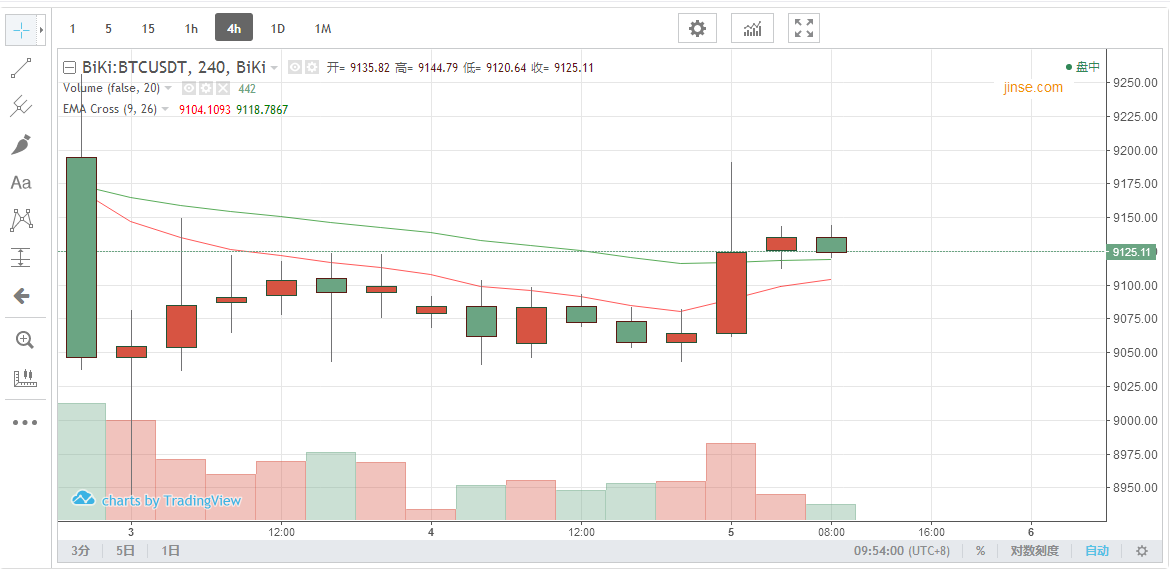Select the pitchfork drawing tool
The image size is (1170, 570).
22,106
